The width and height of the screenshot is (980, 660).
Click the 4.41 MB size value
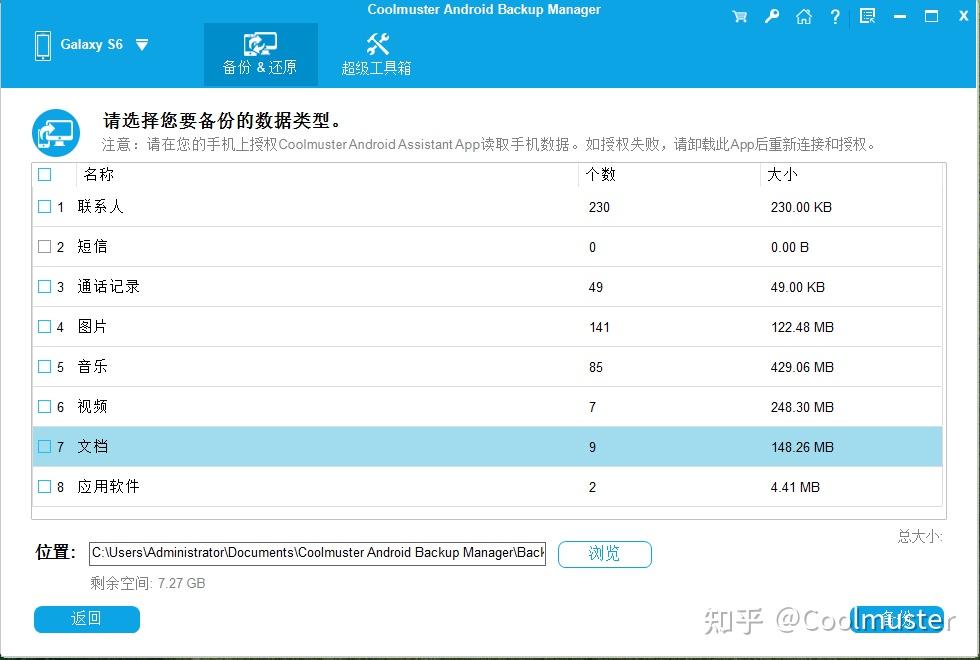pos(795,488)
